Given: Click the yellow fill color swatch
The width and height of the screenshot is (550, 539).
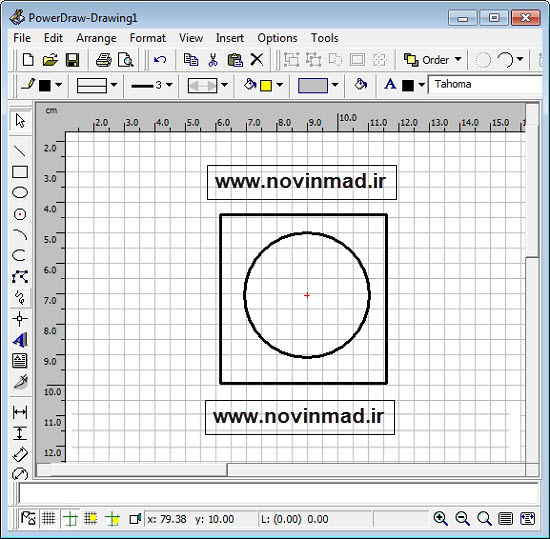Looking at the screenshot, I should coord(266,85).
